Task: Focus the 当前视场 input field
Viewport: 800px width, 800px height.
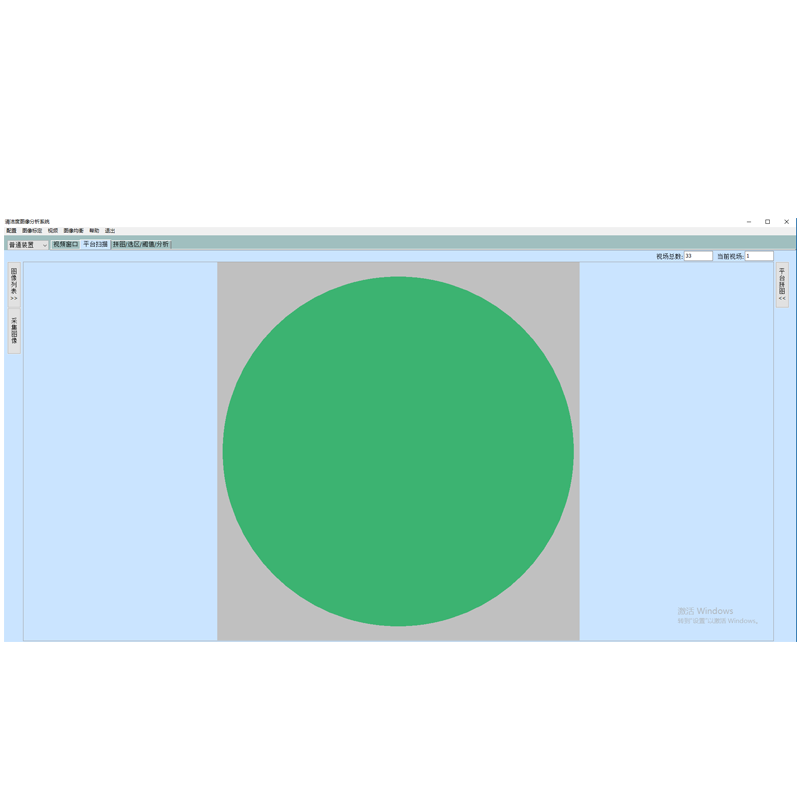Action: (758, 256)
